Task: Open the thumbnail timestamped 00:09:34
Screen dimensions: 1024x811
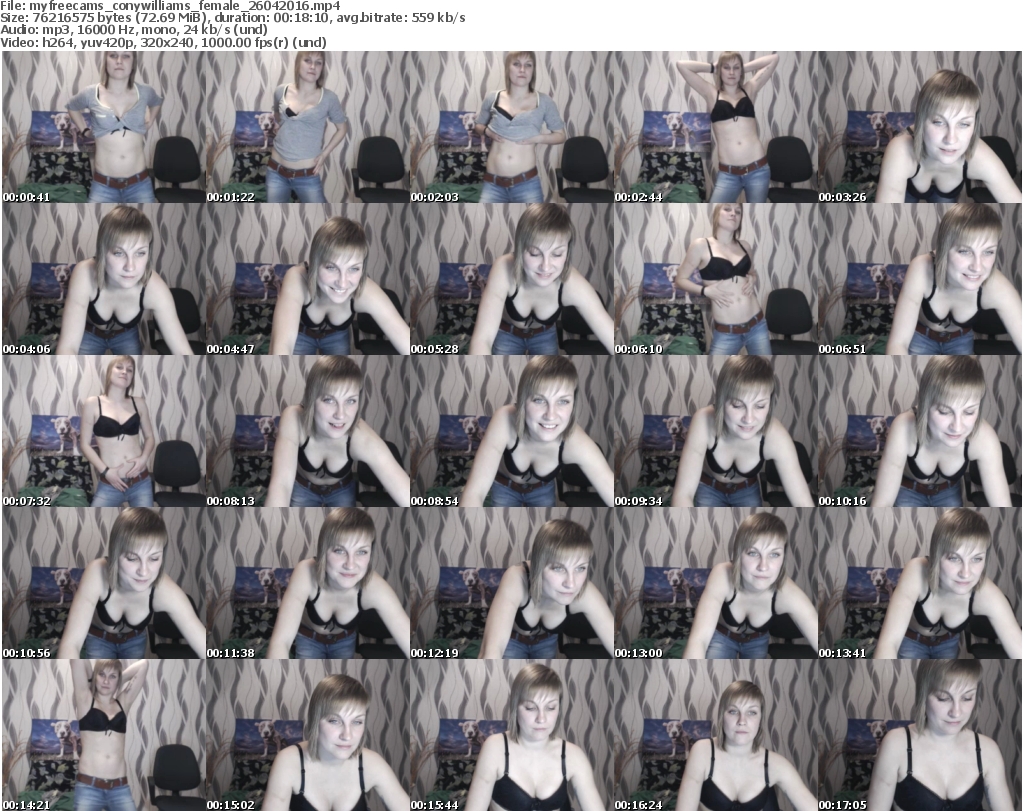Action: [715, 431]
